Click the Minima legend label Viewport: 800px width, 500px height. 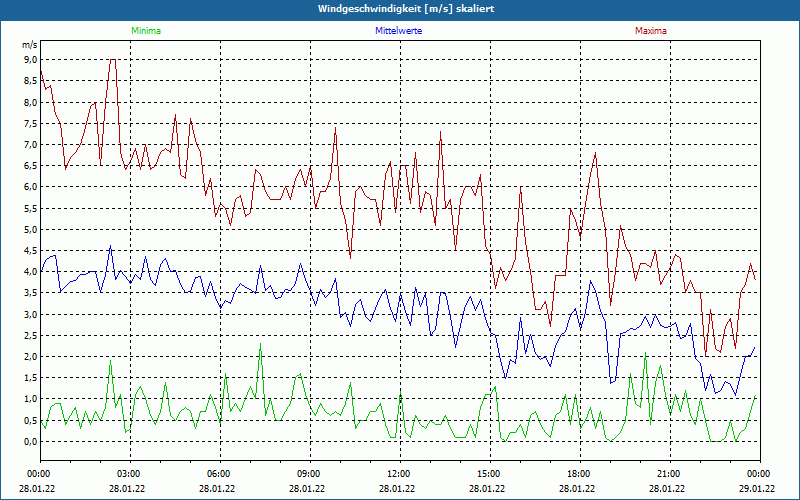146,31
